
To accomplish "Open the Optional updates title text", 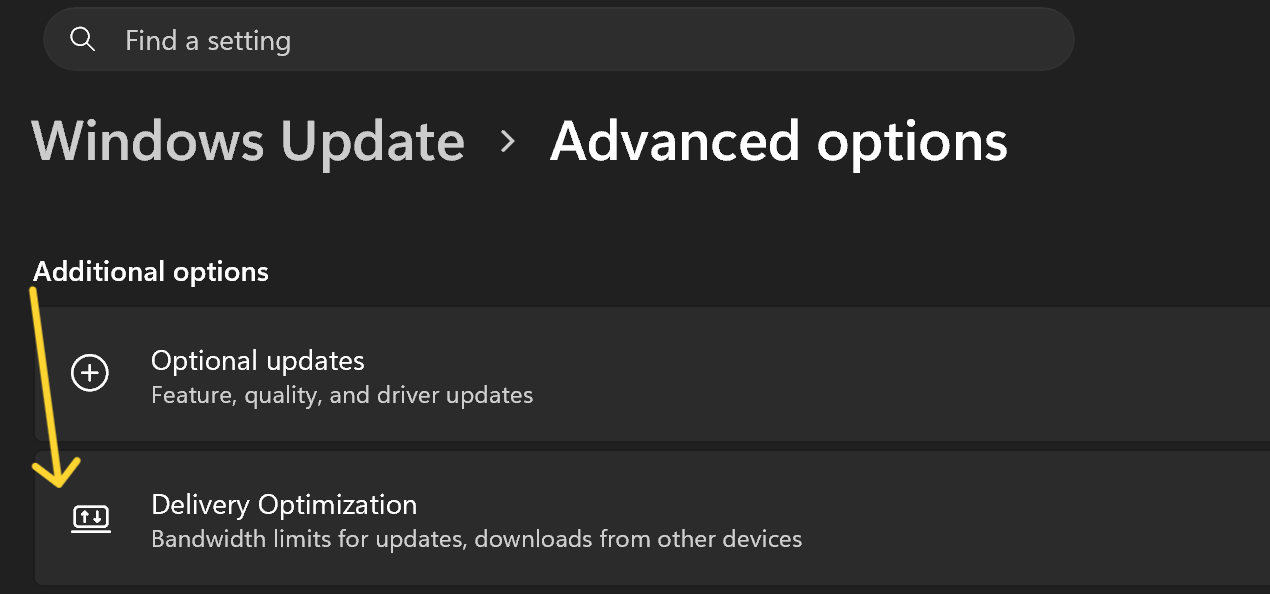I will pyautogui.click(x=257, y=360).
